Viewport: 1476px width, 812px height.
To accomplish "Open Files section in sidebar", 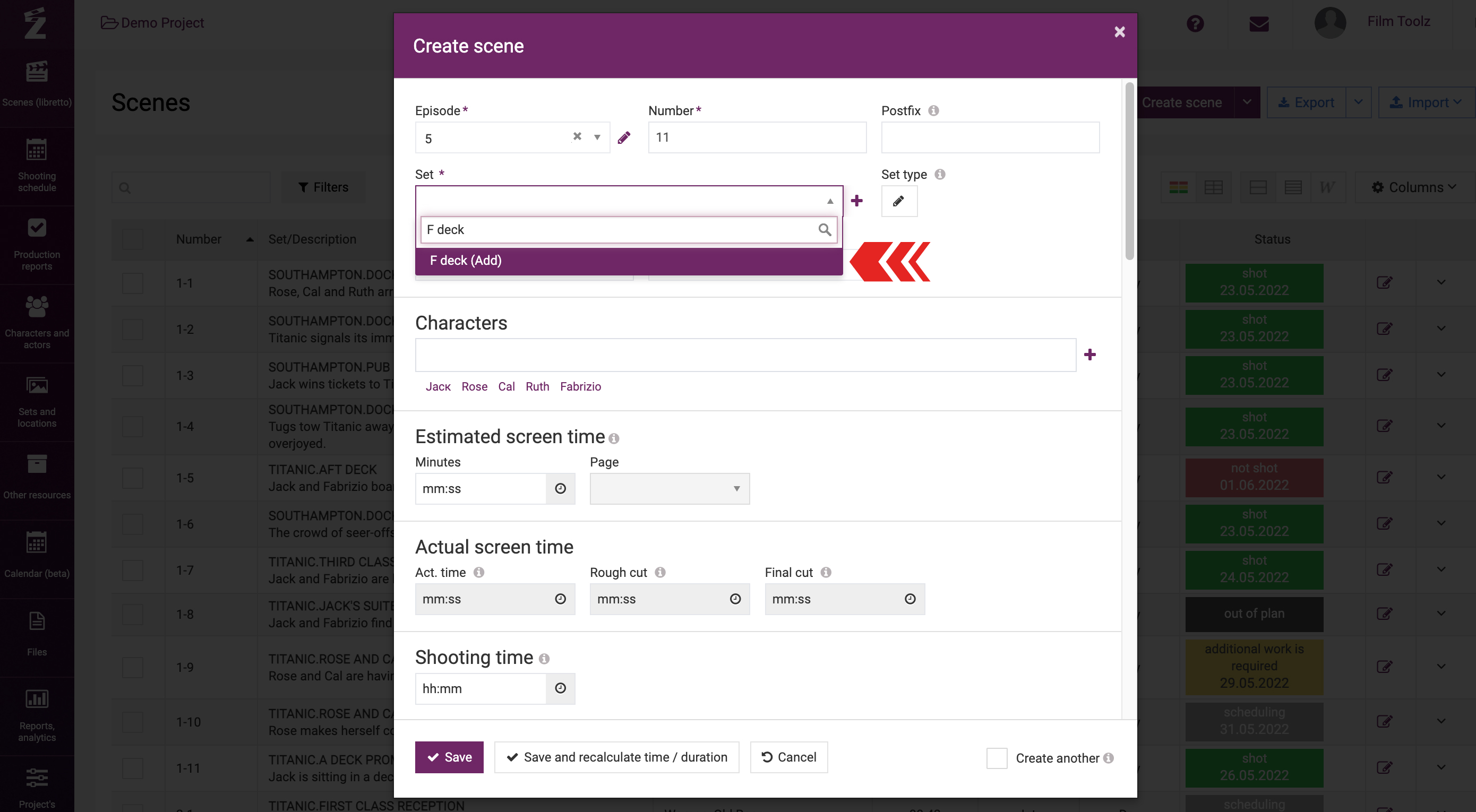I will click(37, 633).
